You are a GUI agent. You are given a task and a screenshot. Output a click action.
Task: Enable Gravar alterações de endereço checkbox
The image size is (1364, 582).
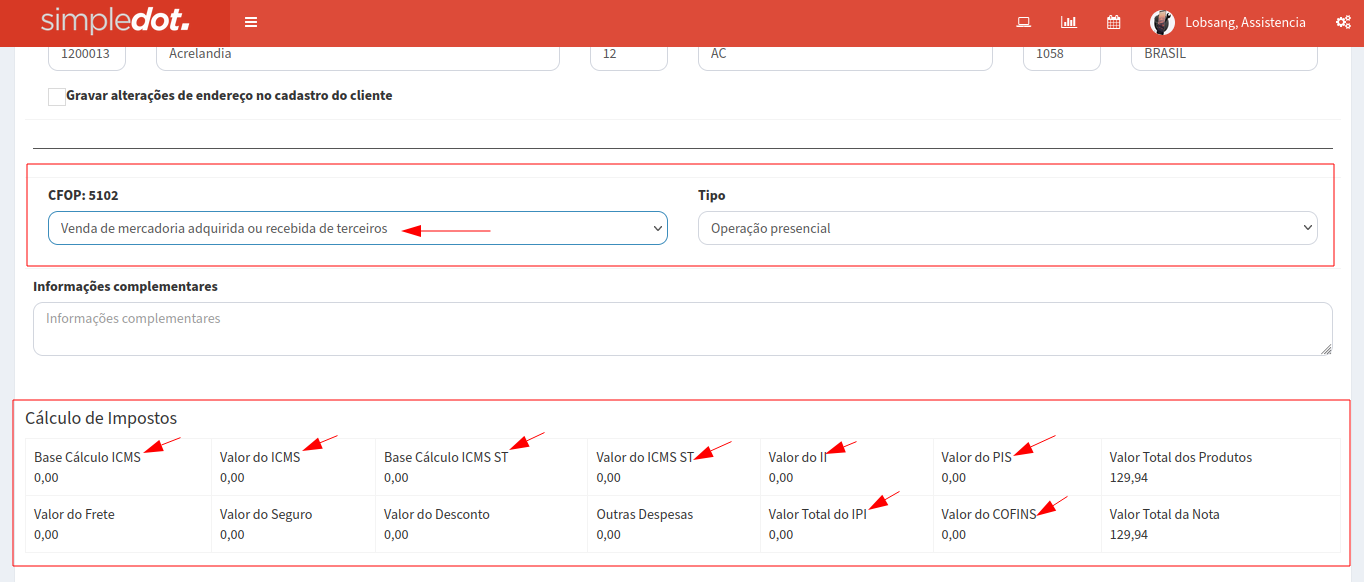coord(57,97)
